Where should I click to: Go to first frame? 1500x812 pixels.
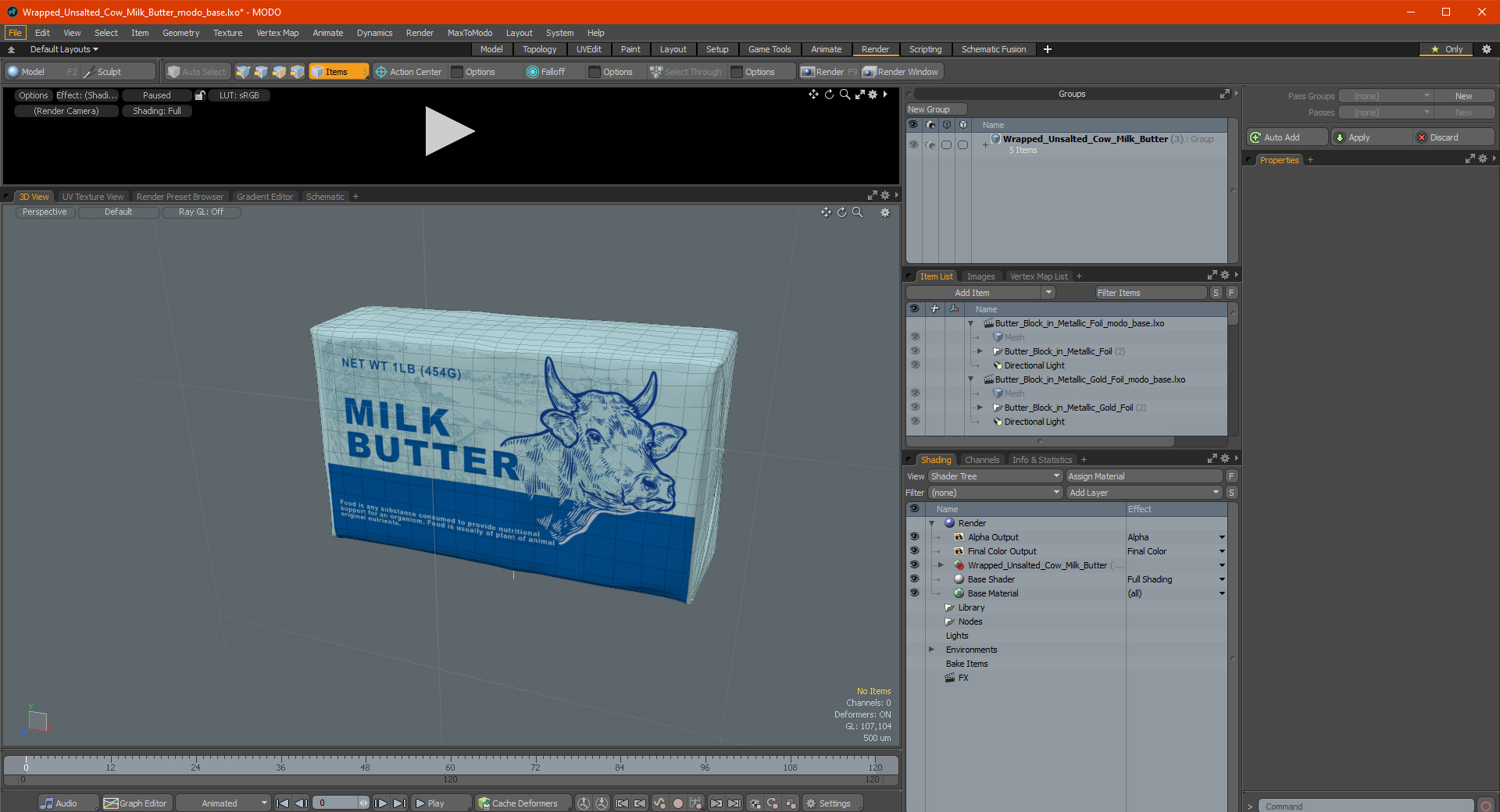[283, 803]
